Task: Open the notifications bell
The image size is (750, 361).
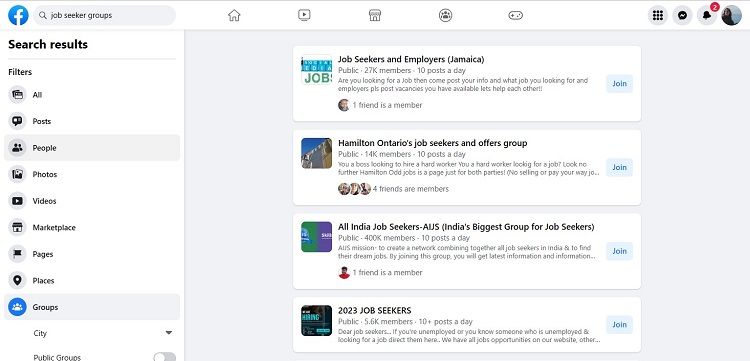Action: tap(706, 15)
